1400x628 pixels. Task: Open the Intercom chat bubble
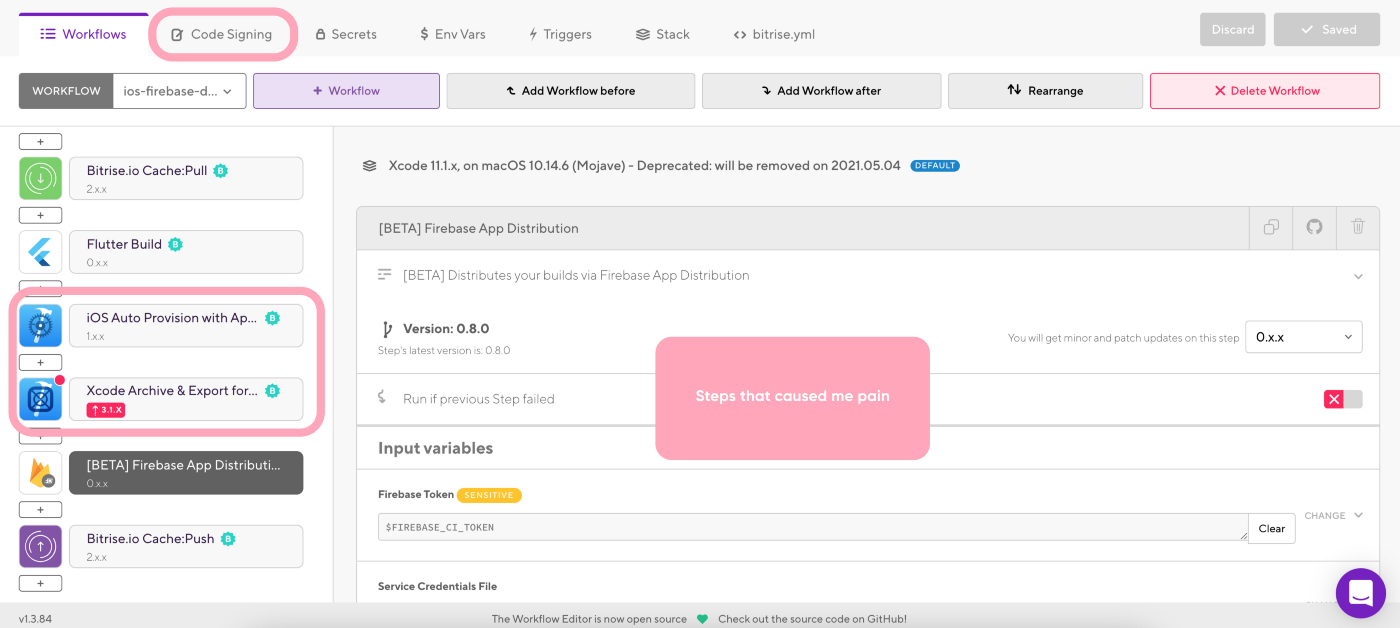tap(1361, 593)
